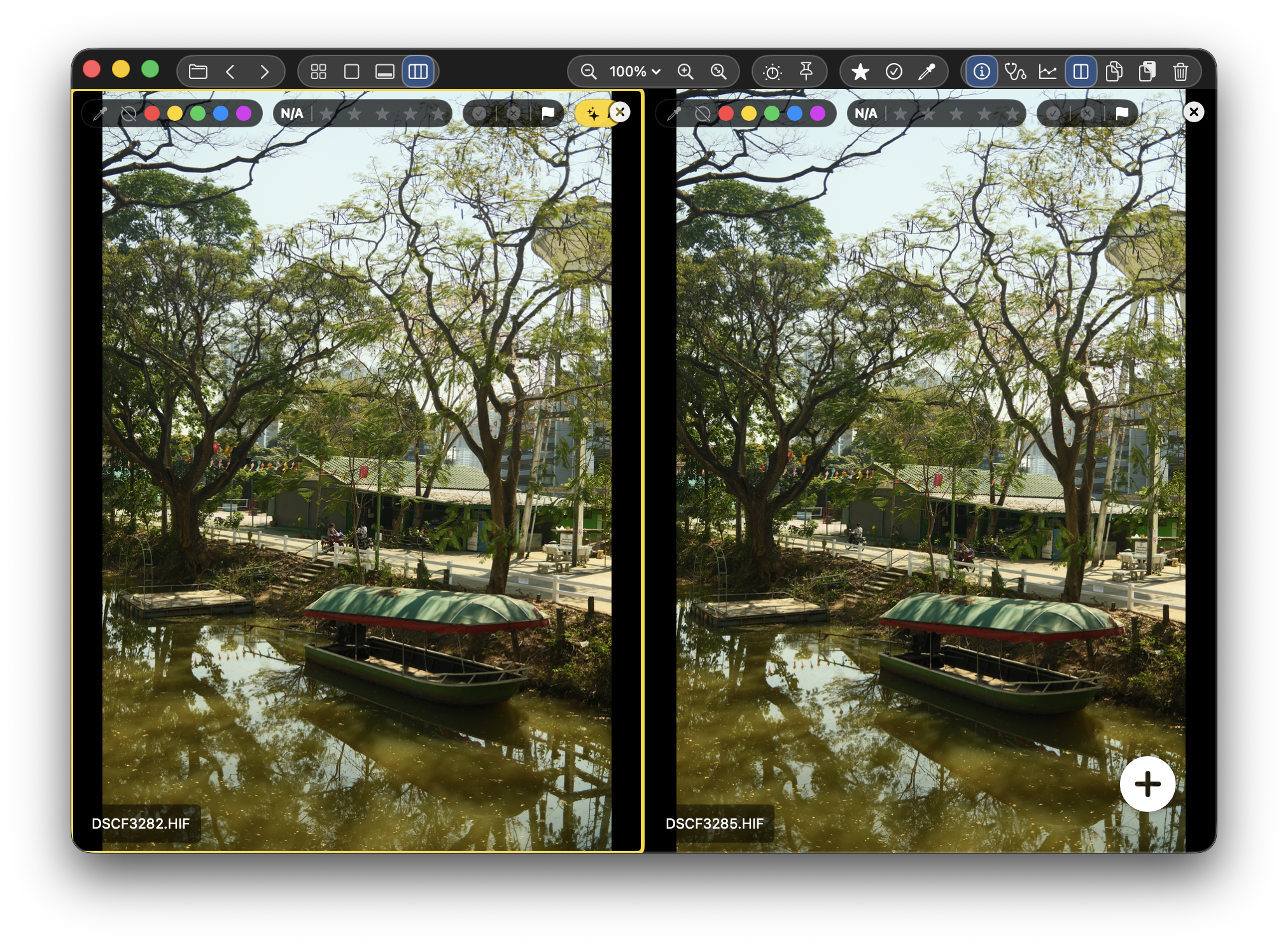Open the brightness adjustment tool

tap(773, 71)
